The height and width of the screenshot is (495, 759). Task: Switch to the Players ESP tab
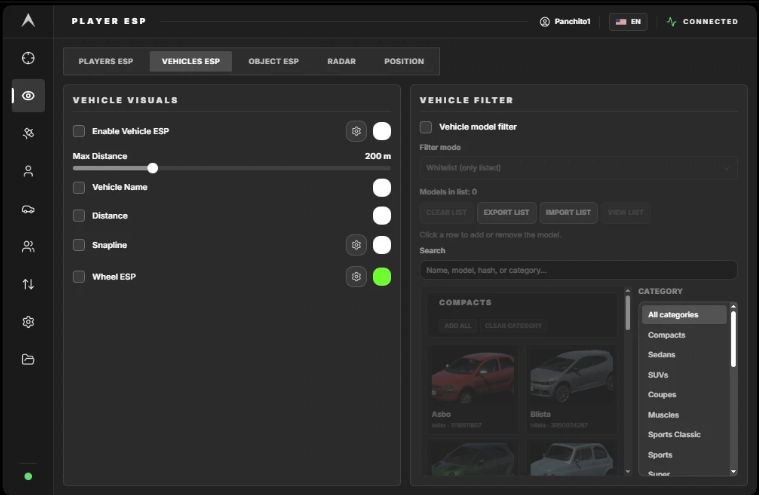(x=106, y=61)
